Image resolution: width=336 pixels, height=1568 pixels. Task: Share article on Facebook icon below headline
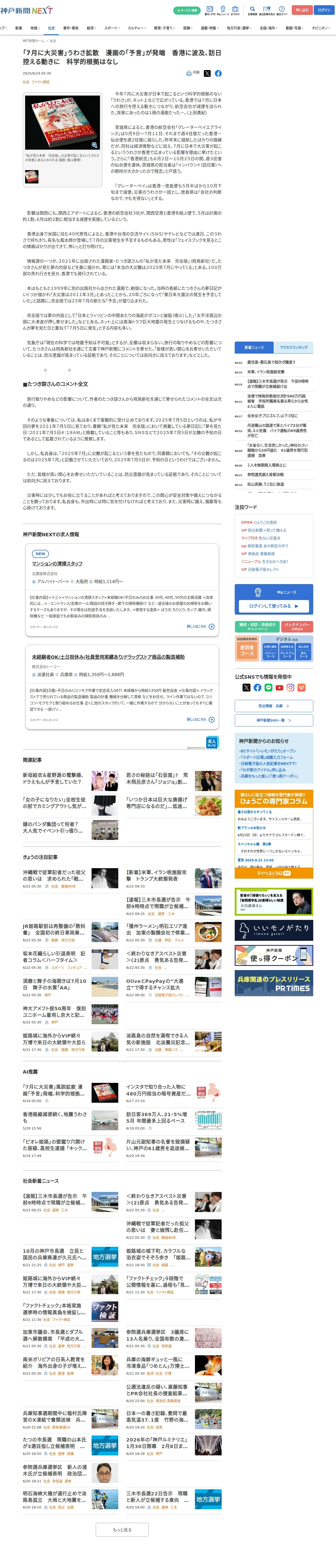tap(218, 73)
